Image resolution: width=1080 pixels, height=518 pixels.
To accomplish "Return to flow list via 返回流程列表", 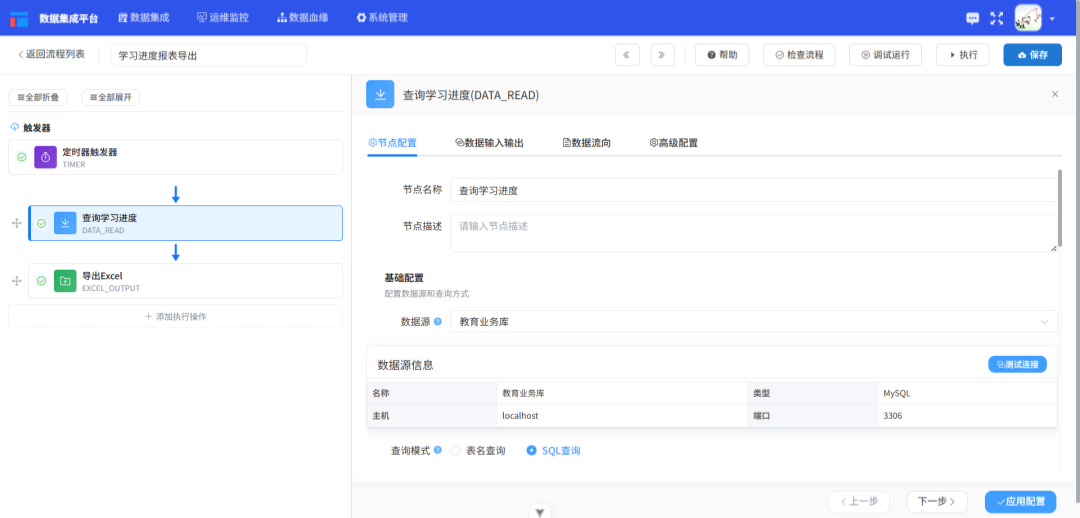I will [51, 54].
